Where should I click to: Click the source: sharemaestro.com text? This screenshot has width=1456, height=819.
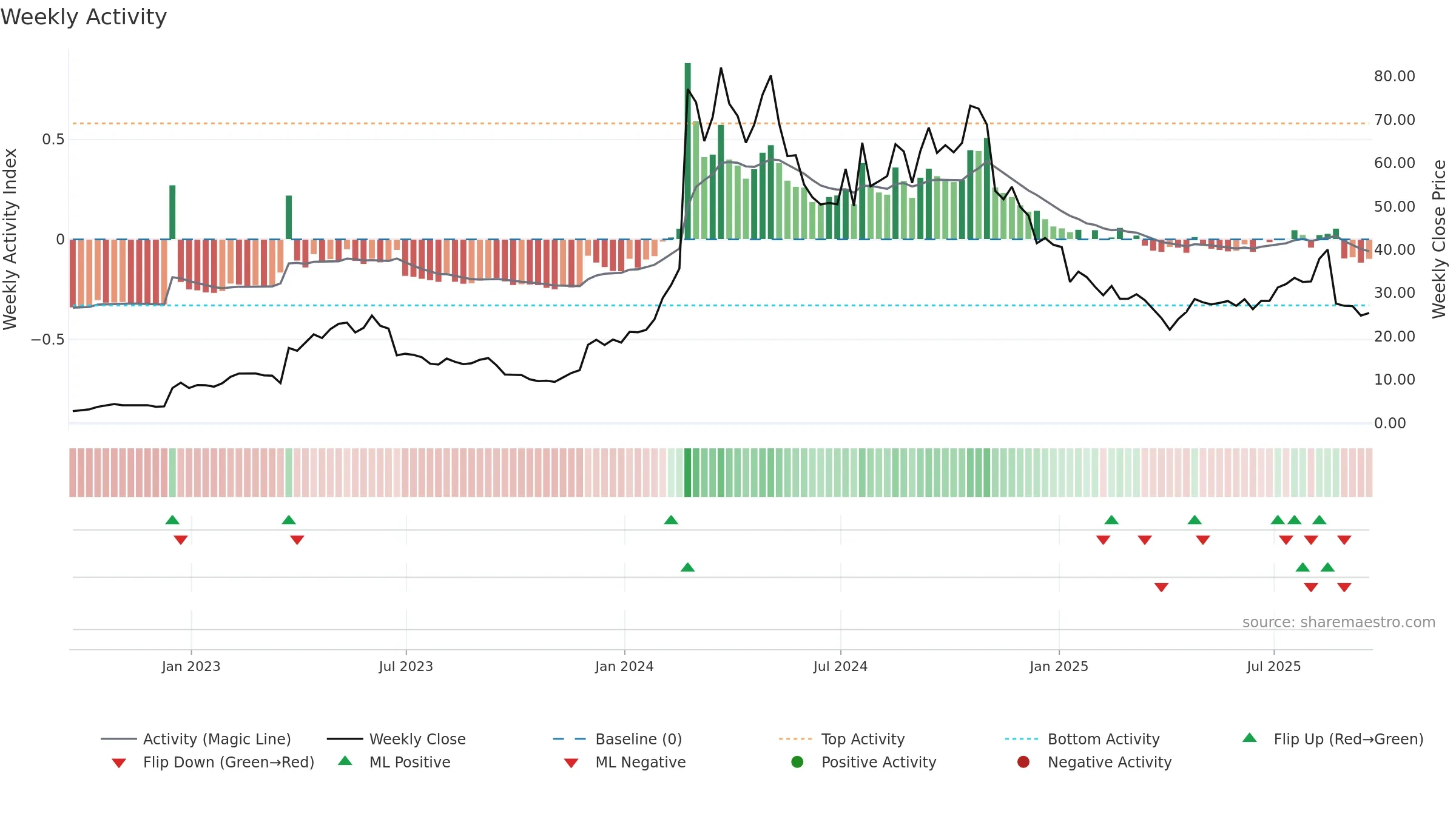pyautogui.click(x=1339, y=622)
